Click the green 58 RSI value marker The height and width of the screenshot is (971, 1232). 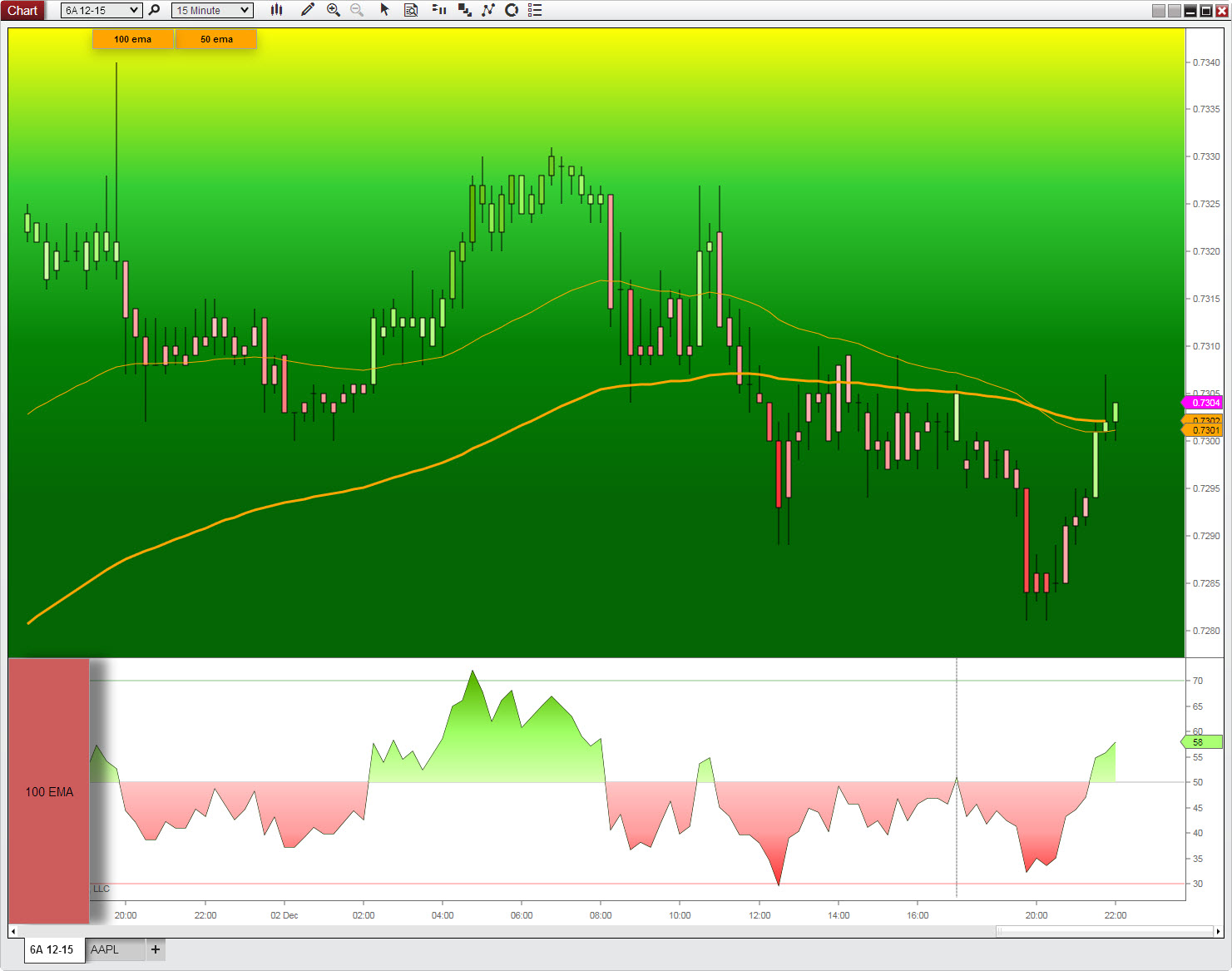(x=1202, y=741)
